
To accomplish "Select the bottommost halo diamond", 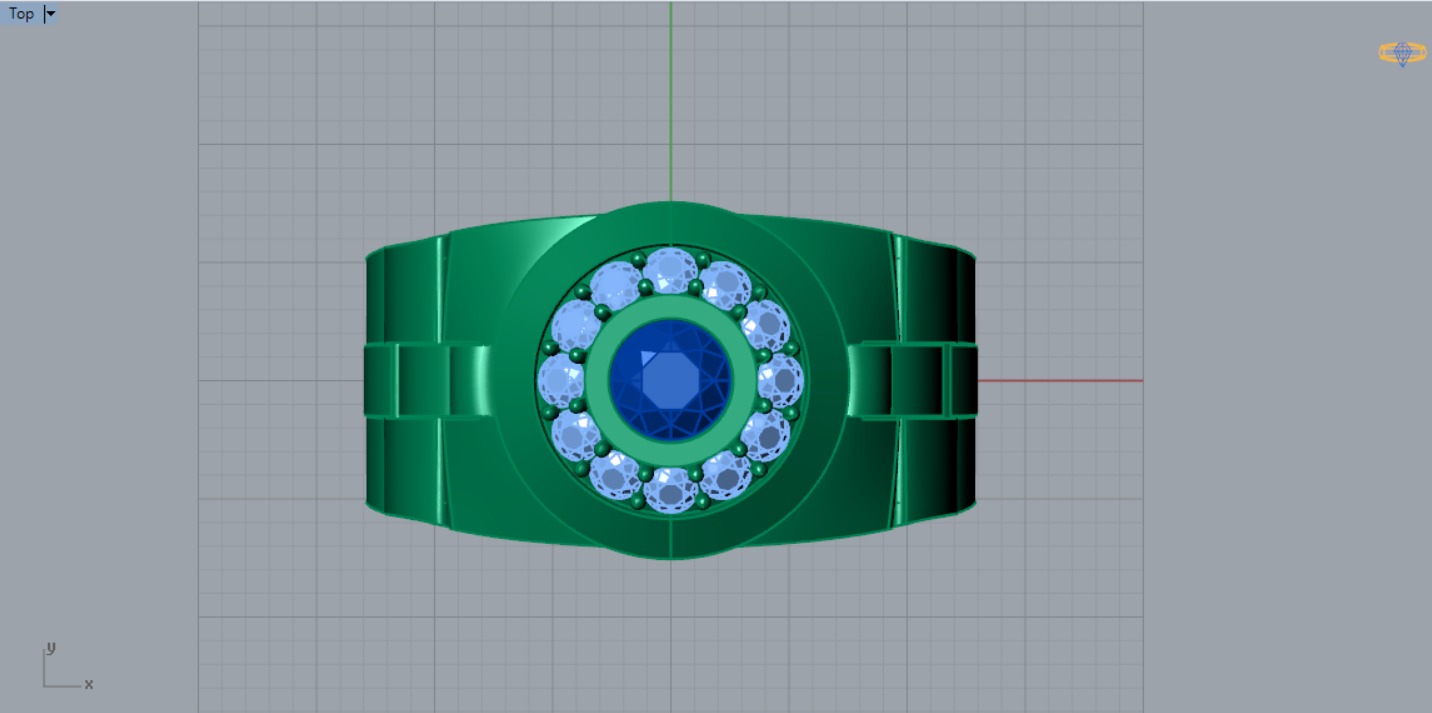I will point(670,489).
